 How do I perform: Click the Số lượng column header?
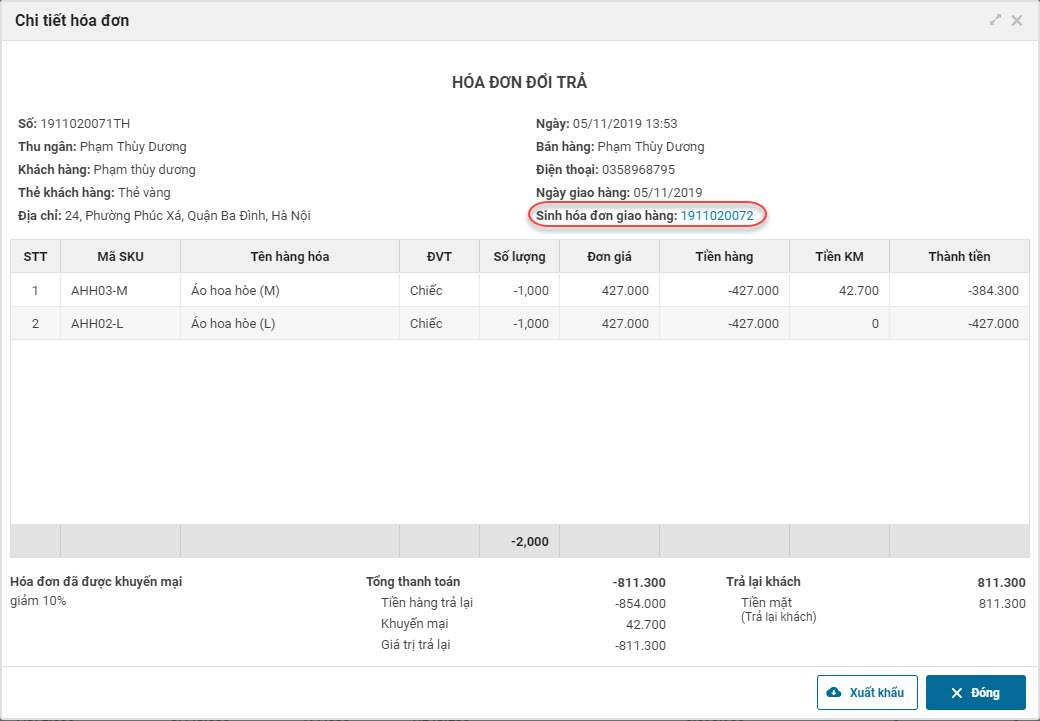click(x=519, y=257)
